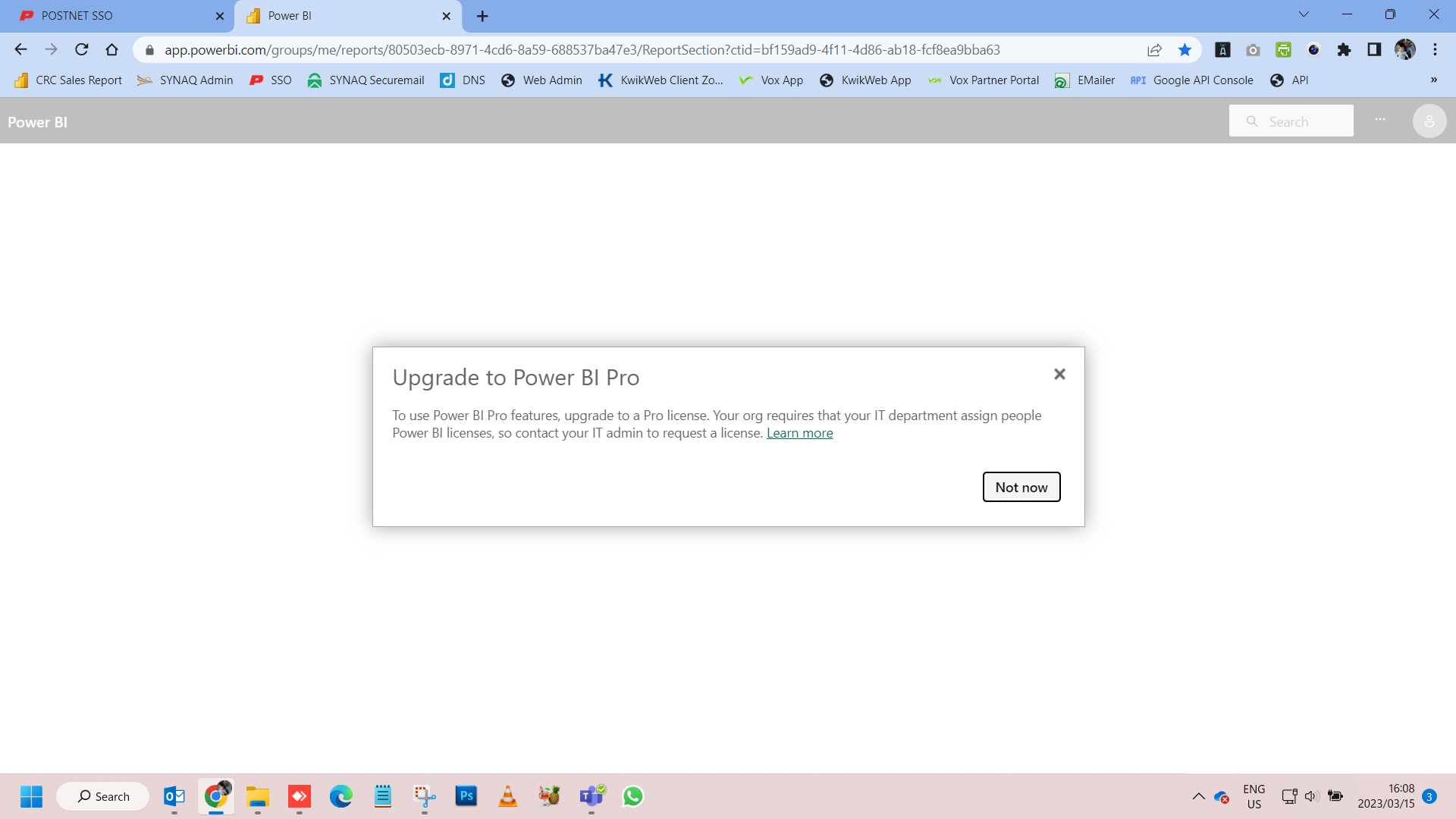The height and width of the screenshot is (819, 1456).
Task: Click the Power BI search field
Action: coord(1291,121)
